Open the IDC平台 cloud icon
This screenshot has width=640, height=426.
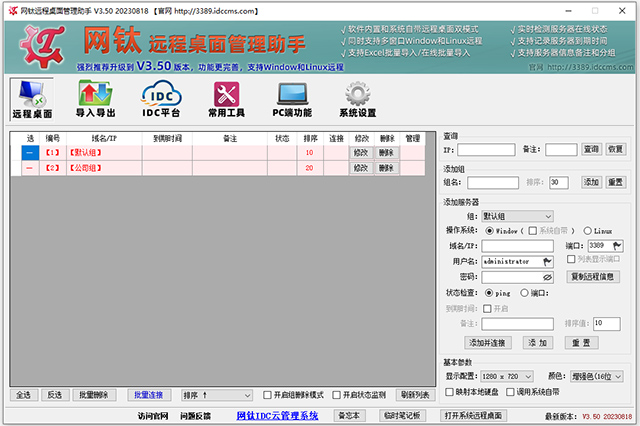pos(161,99)
